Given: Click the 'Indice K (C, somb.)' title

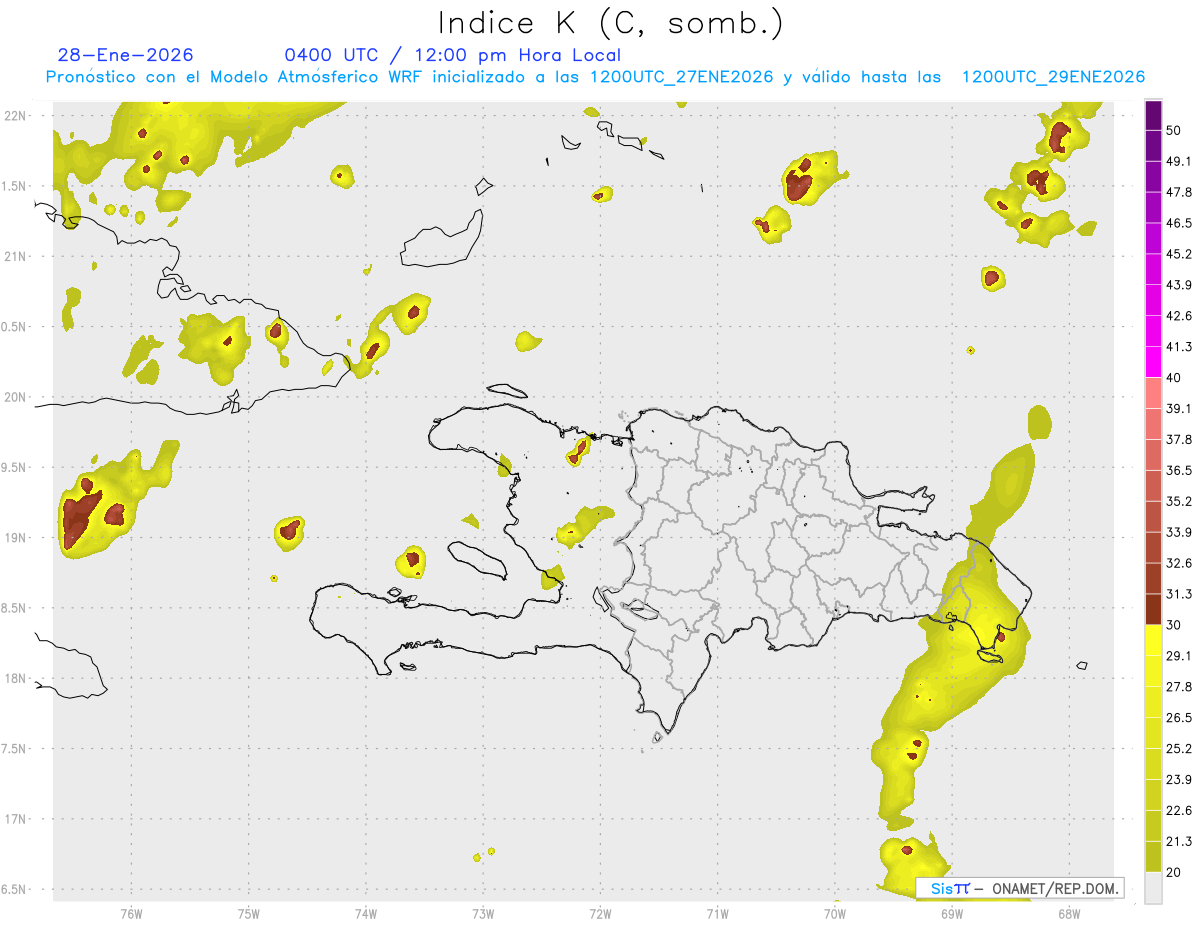Looking at the screenshot, I should tap(610, 23).
